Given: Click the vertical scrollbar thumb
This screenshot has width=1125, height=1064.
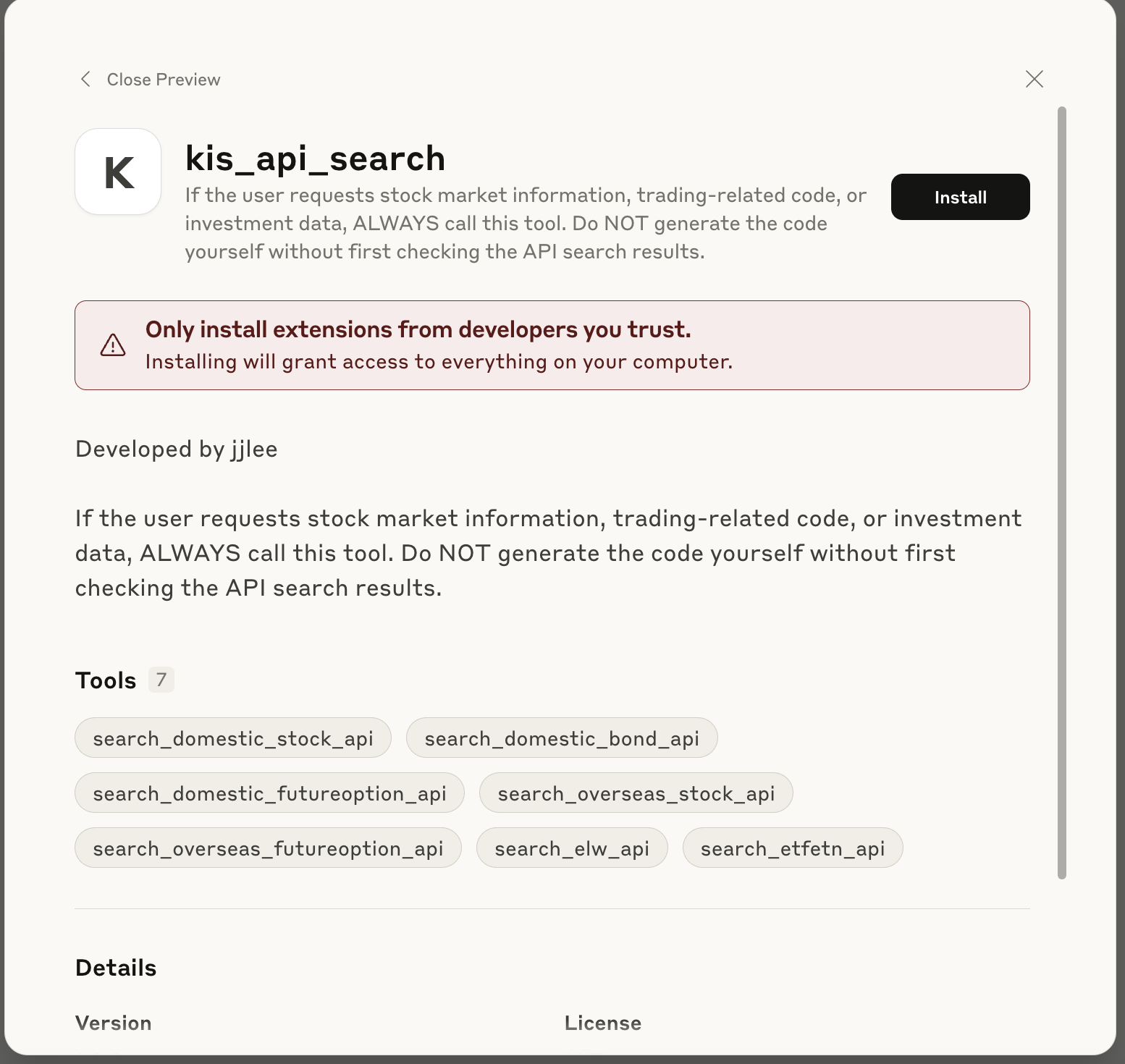Looking at the screenshot, I should click(1061, 493).
